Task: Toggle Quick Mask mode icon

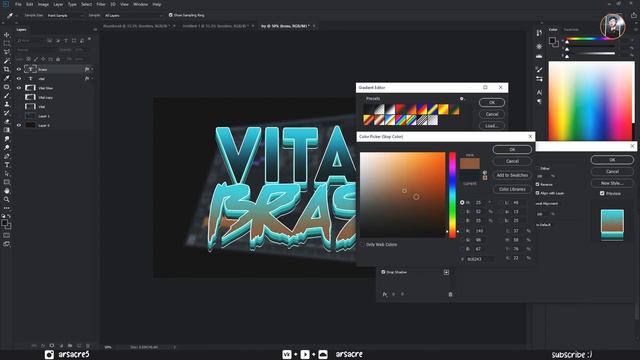Action: (x=7, y=235)
